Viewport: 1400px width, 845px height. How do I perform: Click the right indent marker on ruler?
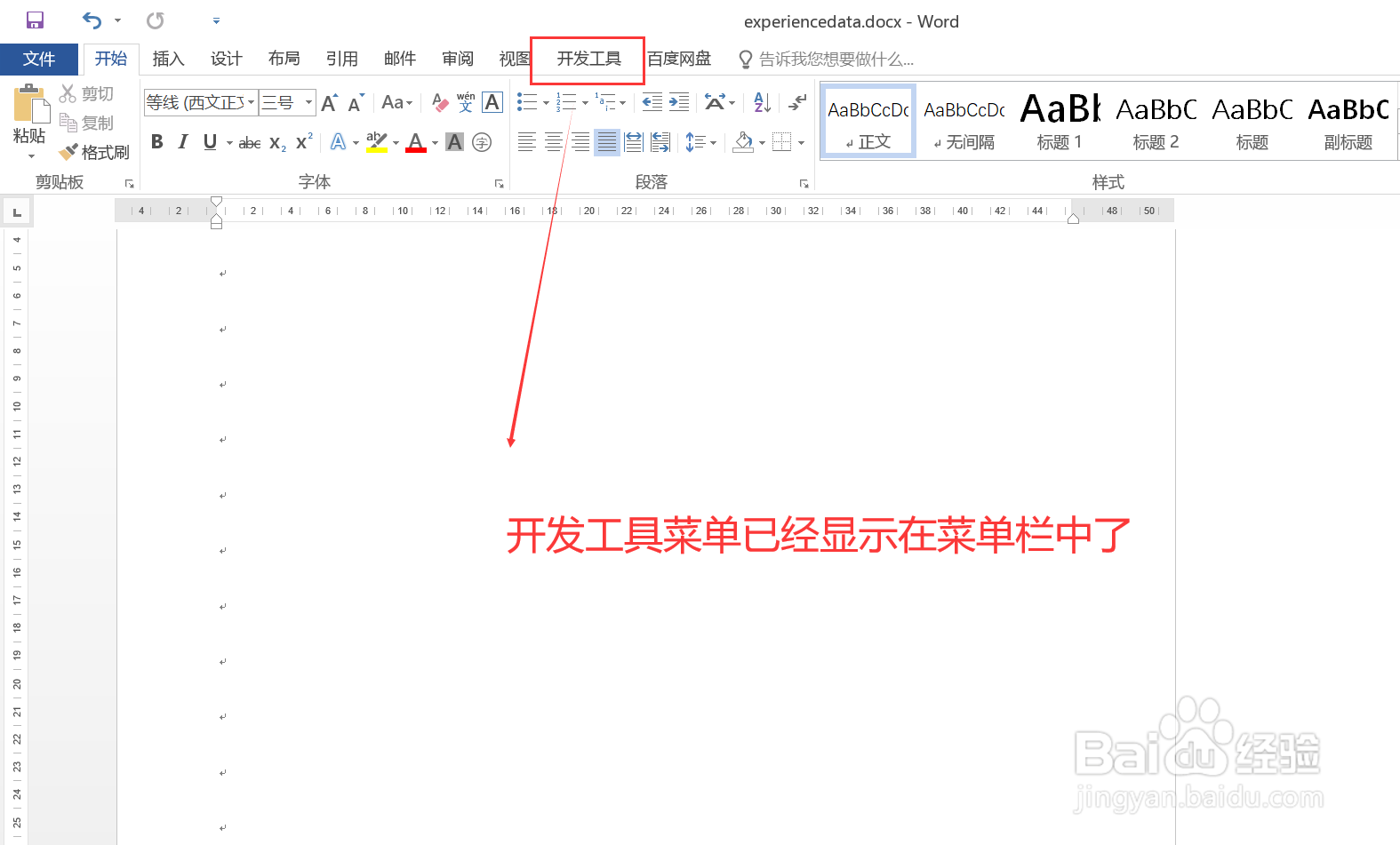pyautogui.click(x=1073, y=219)
